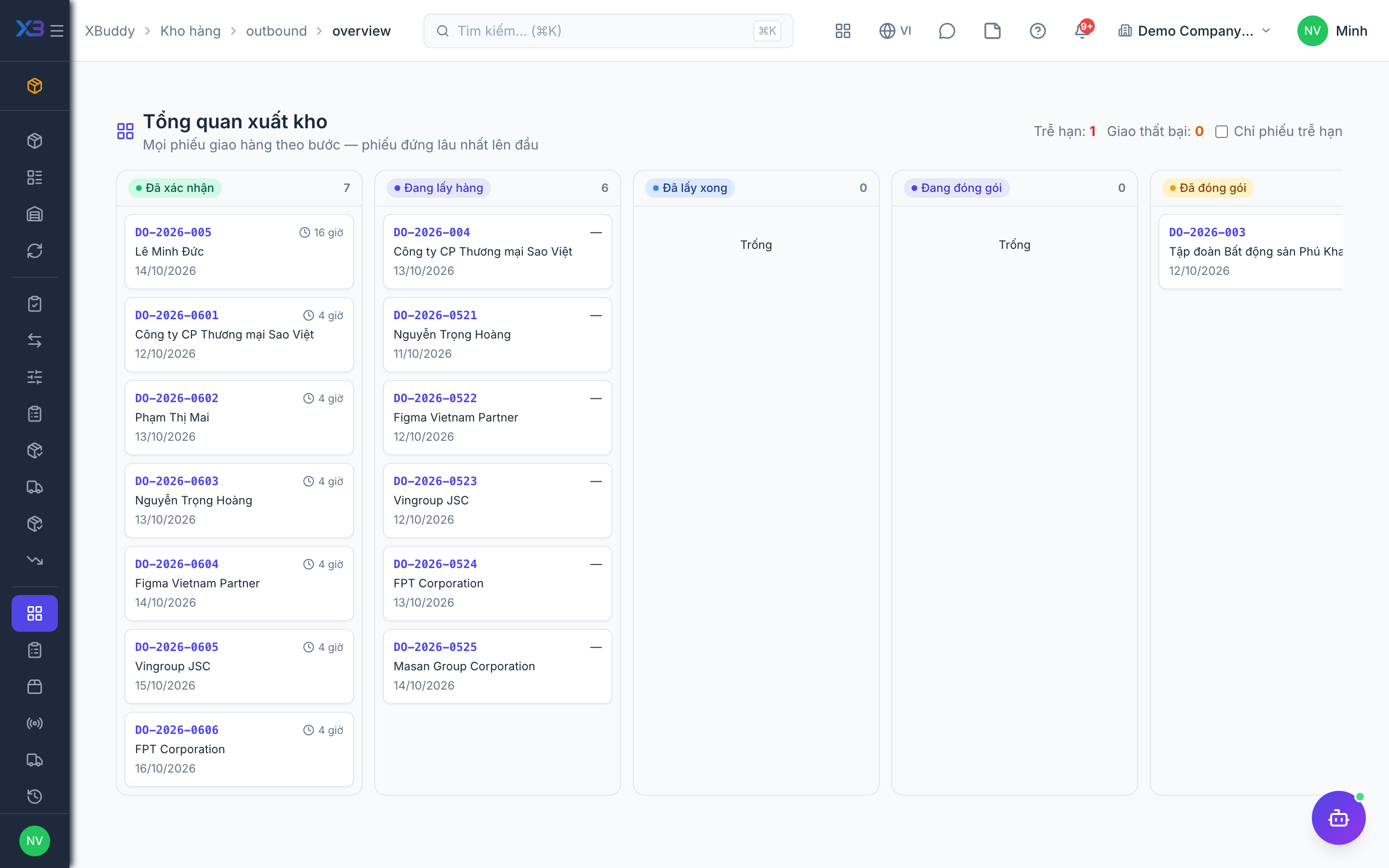Viewport: 1389px width, 868px height.
Task: Open the notifications bell
Action: click(x=1082, y=31)
